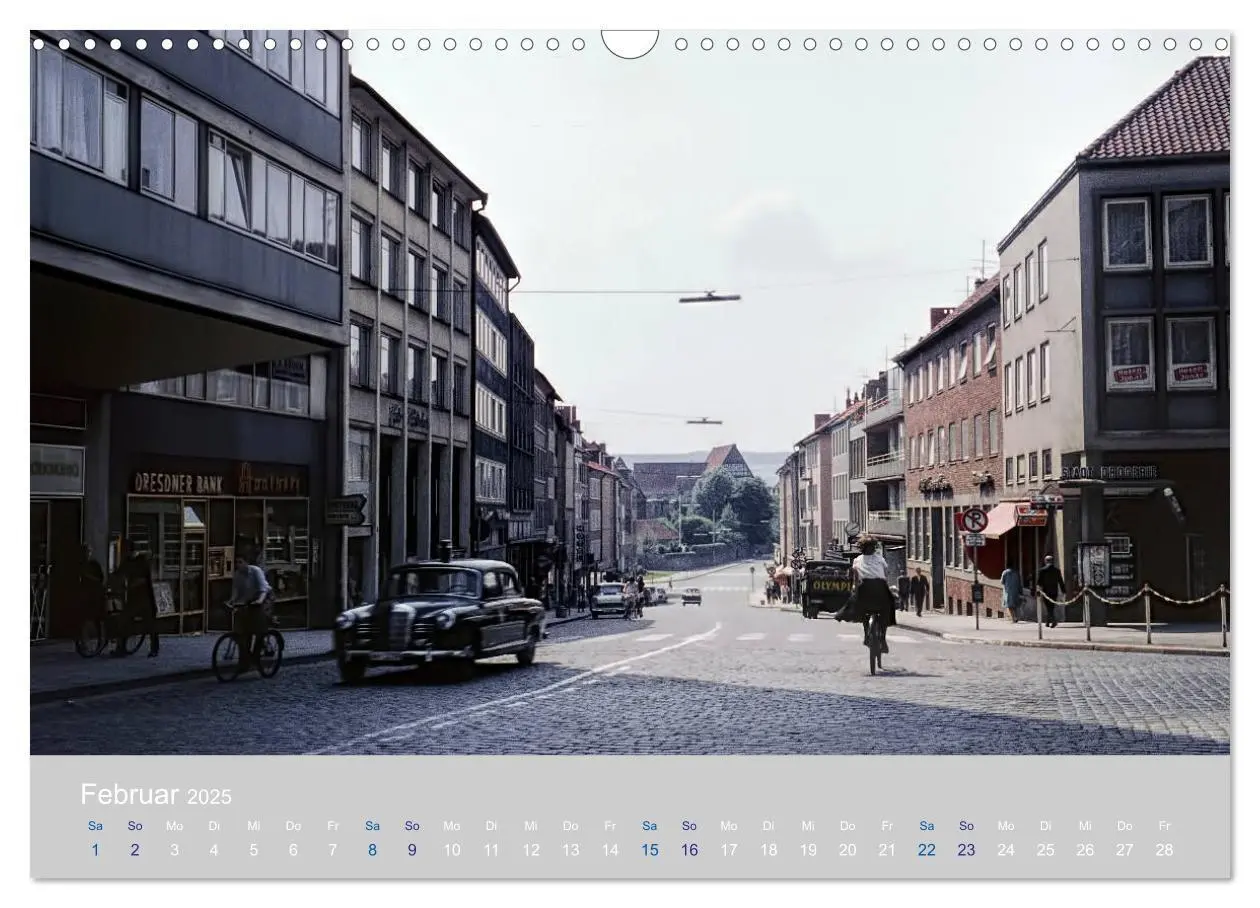1260x908 pixels.
Task: Click the 'Februar' month heading
Action: 129,794
